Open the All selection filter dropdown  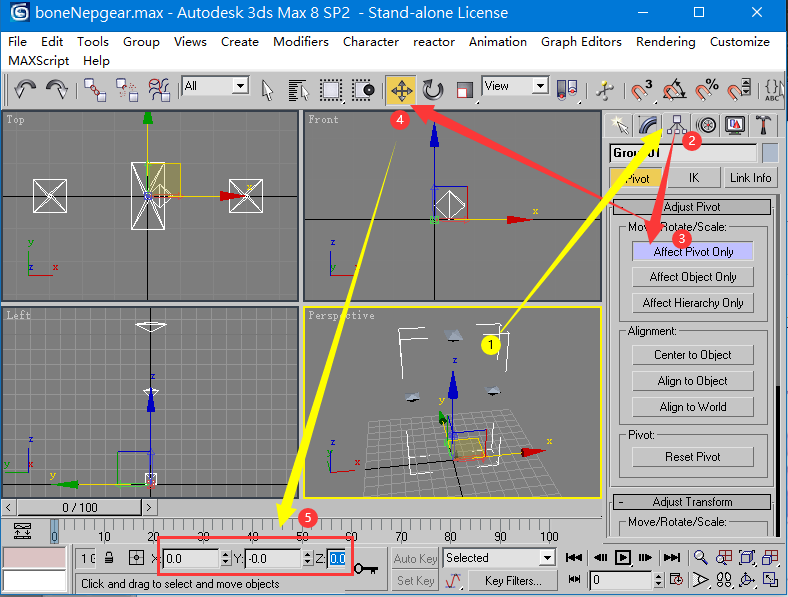pos(215,87)
